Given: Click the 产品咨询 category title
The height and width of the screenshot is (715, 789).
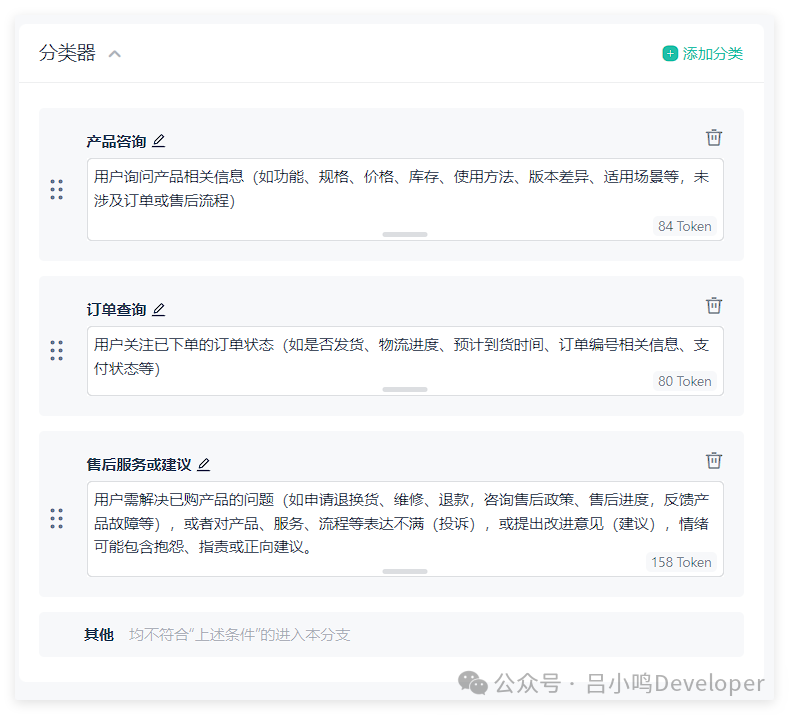Looking at the screenshot, I should pyautogui.click(x=116, y=141).
